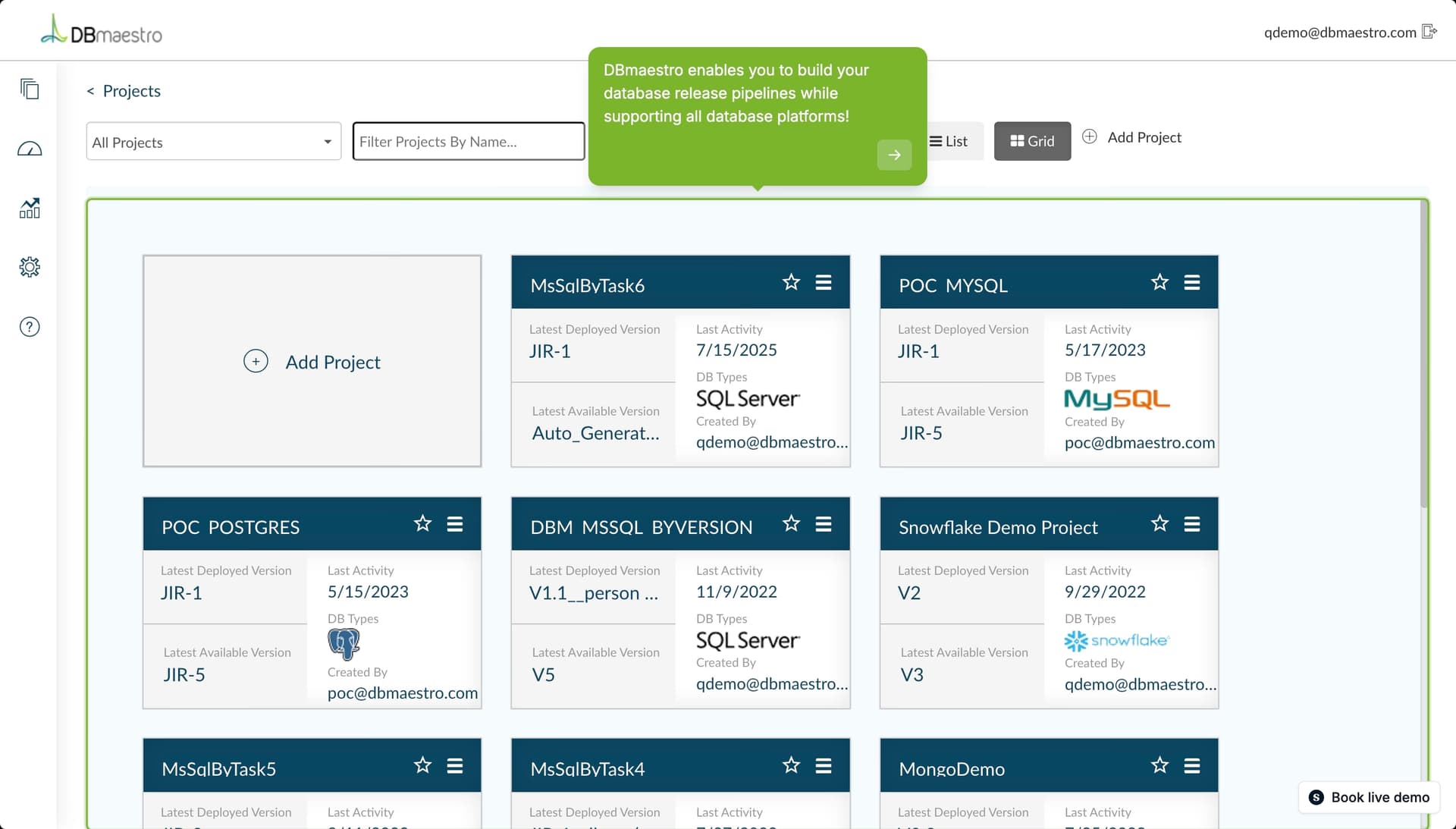Open the analytics chart icon in sidebar
Screen dimensions: 1456x829
(x=29, y=208)
